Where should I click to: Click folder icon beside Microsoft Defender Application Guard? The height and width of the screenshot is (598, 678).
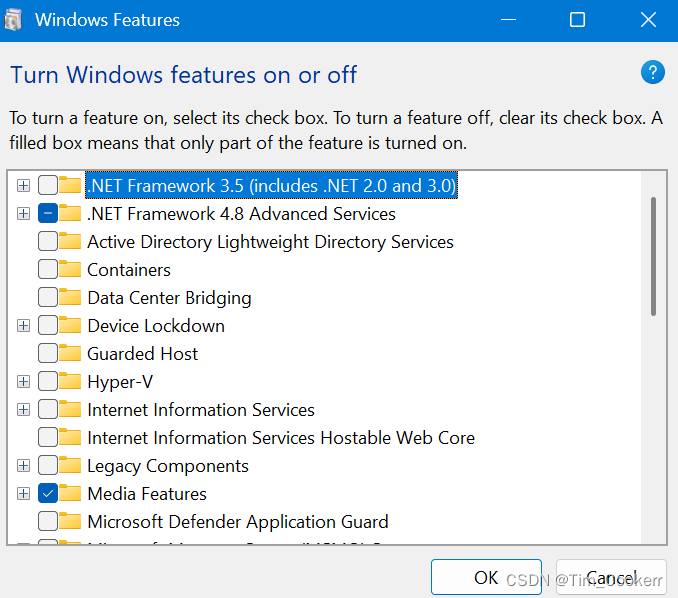coord(70,521)
